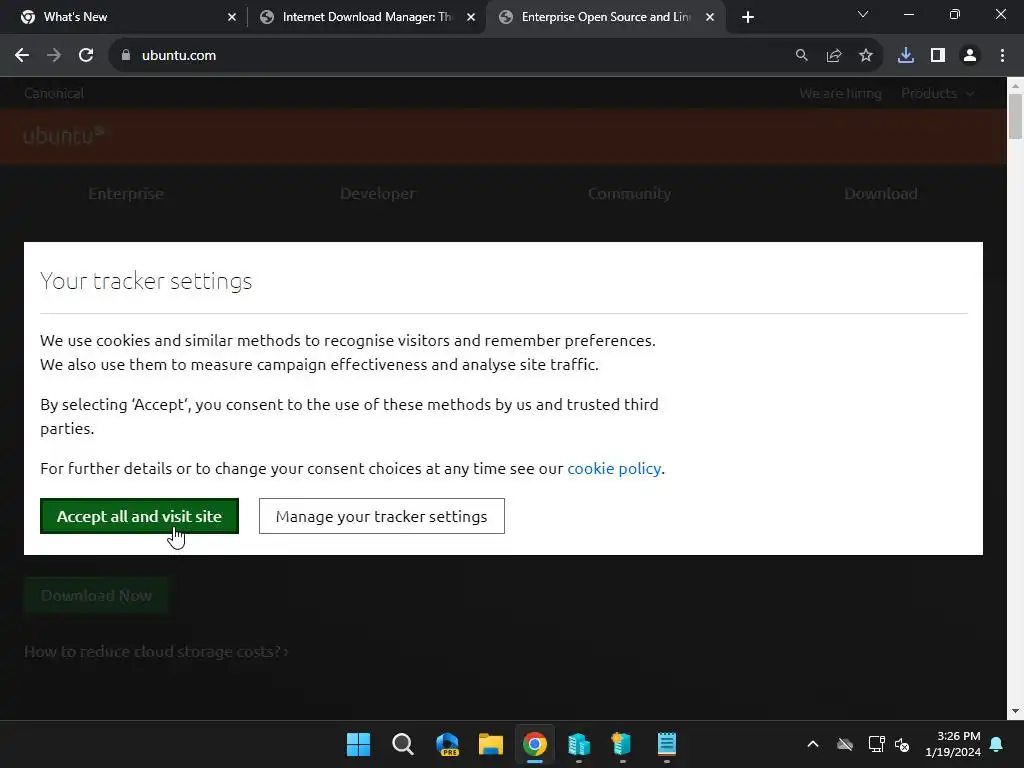Open Windows taskbar search
1024x768 pixels.
[402, 744]
